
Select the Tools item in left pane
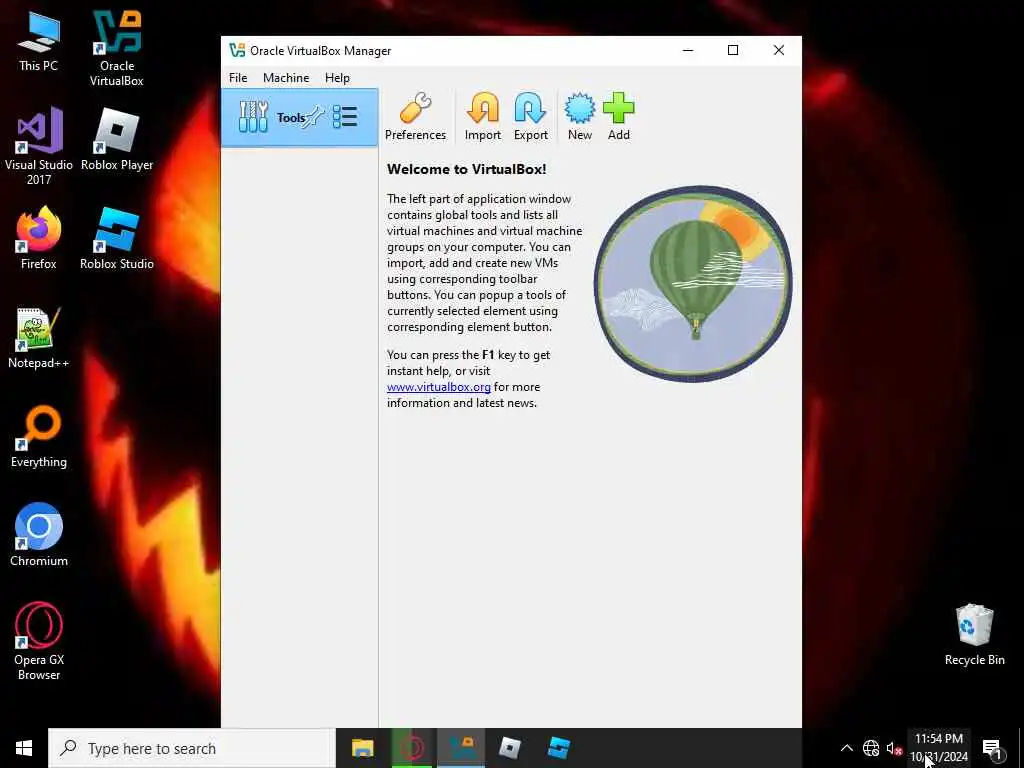pos(300,118)
